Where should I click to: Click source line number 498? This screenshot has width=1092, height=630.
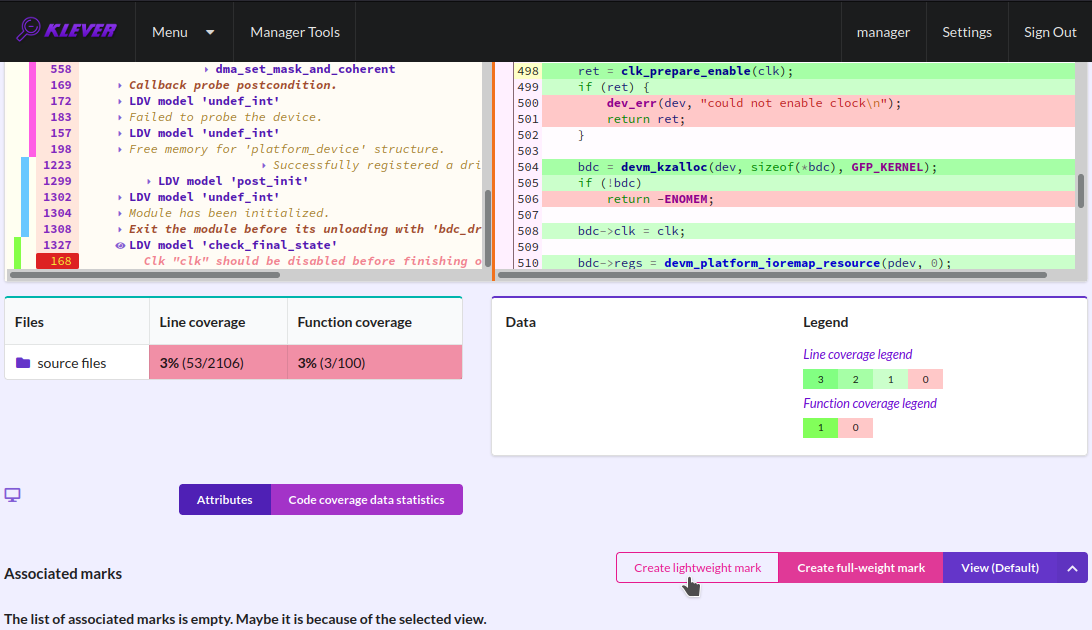coord(528,71)
